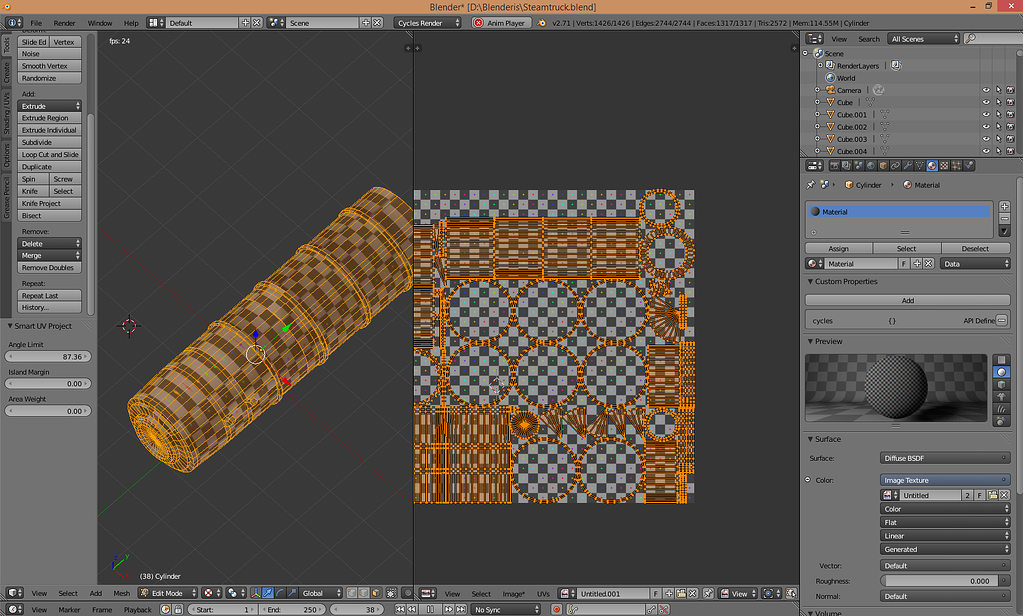The image size is (1023, 616).
Task: Open the Cycles Render engine dropdown
Action: [x=427, y=23]
